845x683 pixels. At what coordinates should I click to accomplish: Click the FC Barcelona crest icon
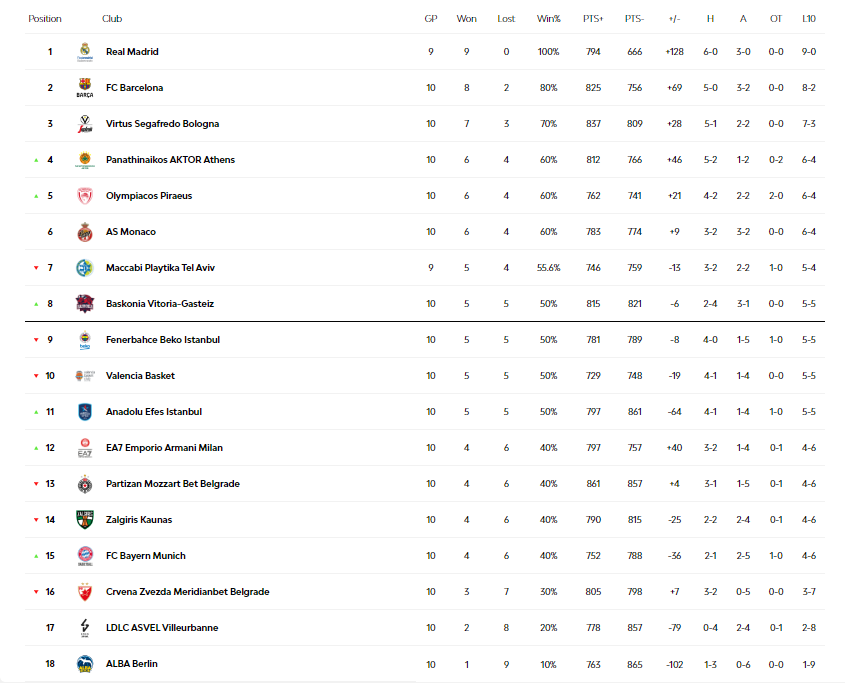click(85, 87)
